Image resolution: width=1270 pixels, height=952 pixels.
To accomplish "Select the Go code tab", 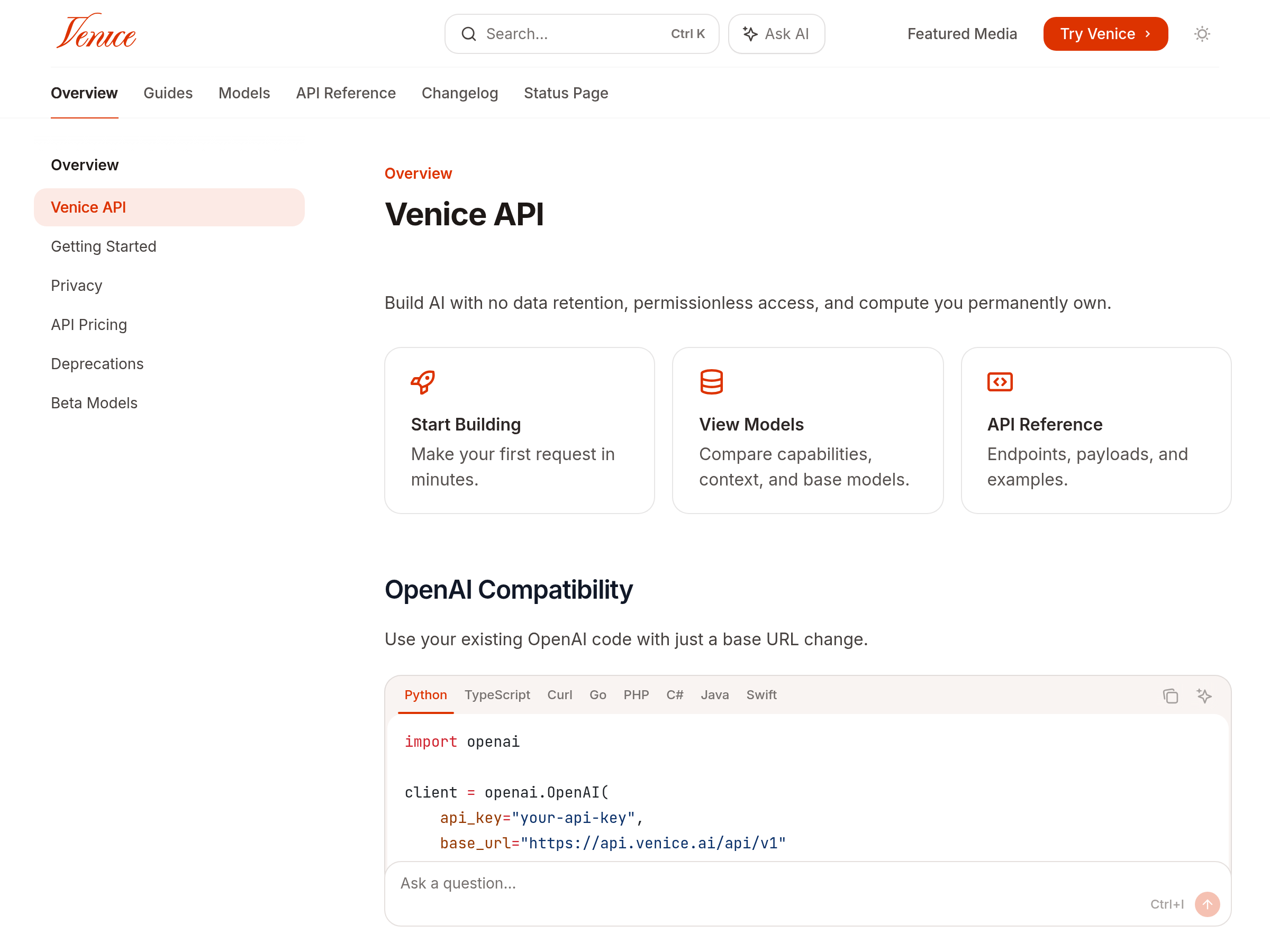I will point(597,695).
